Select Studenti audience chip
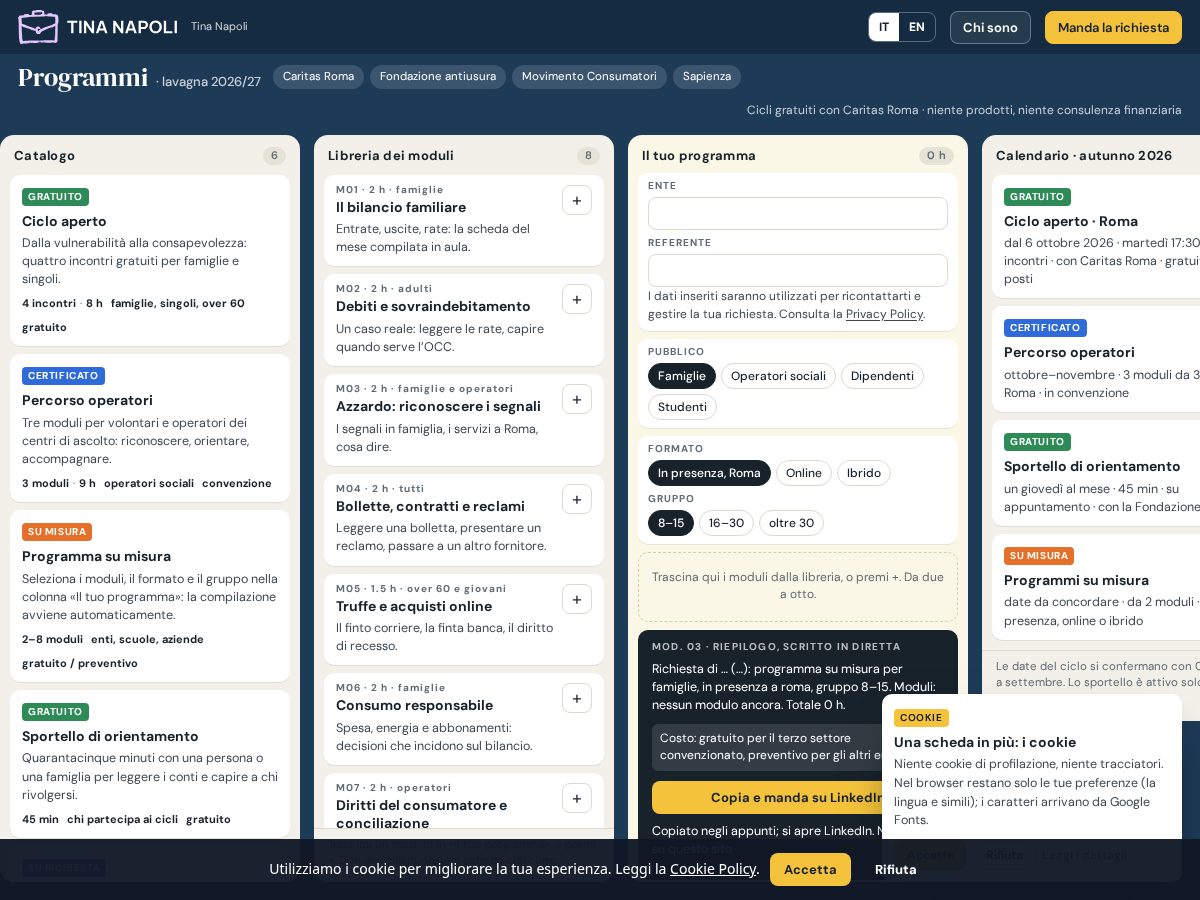Image resolution: width=1200 pixels, height=900 pixels. [682, 407]
